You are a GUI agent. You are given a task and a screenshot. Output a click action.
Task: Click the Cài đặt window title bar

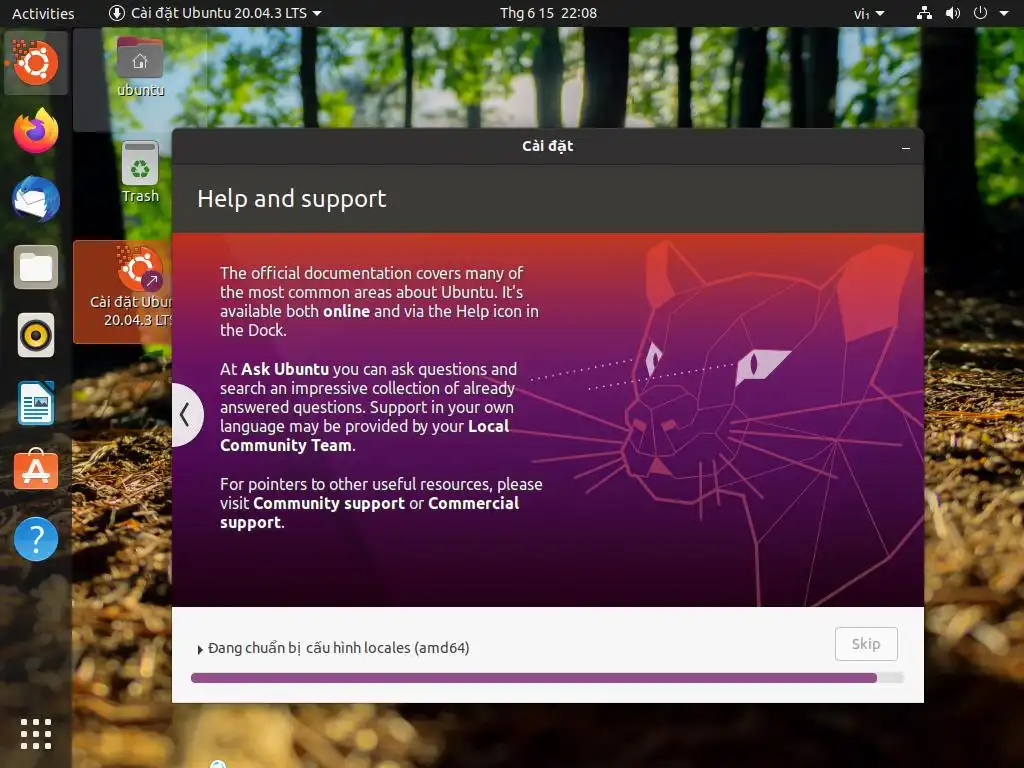pos(547,146)
